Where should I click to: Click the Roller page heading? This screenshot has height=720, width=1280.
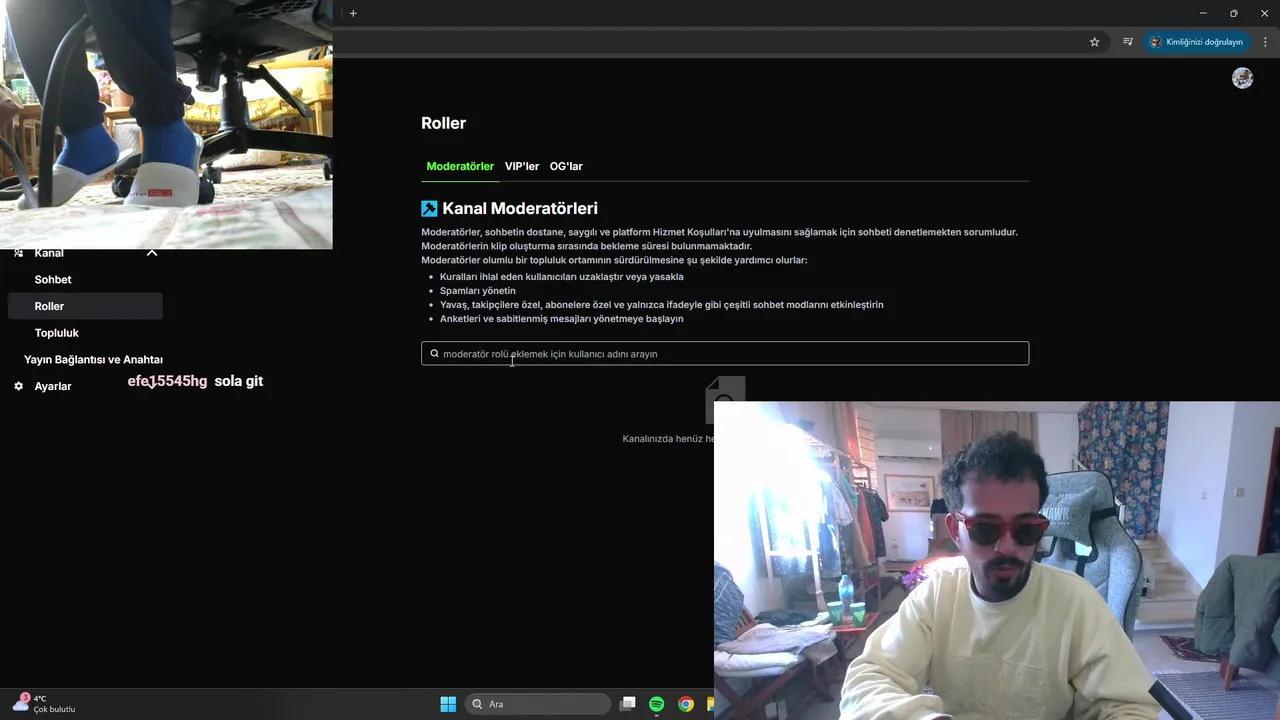pyautogui.click(x=444, y=123)
